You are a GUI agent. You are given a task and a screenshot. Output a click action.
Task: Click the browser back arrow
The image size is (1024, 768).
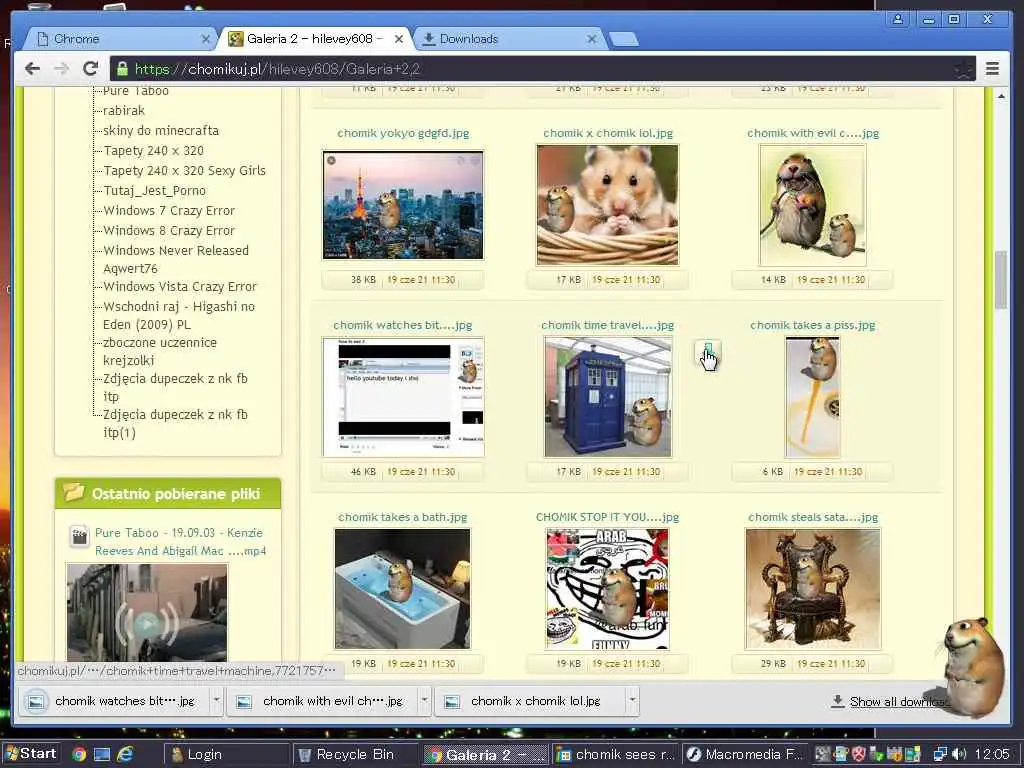click(32, 69)
